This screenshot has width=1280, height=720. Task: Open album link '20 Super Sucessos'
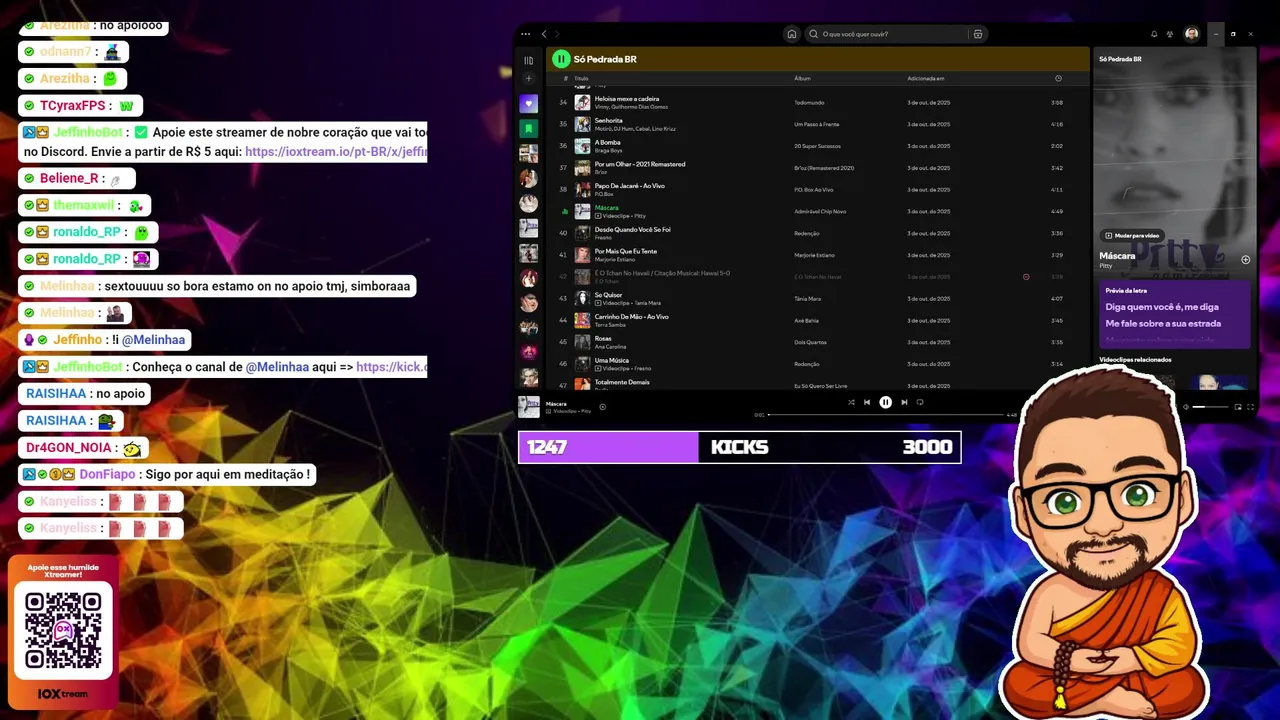(816, 146)
